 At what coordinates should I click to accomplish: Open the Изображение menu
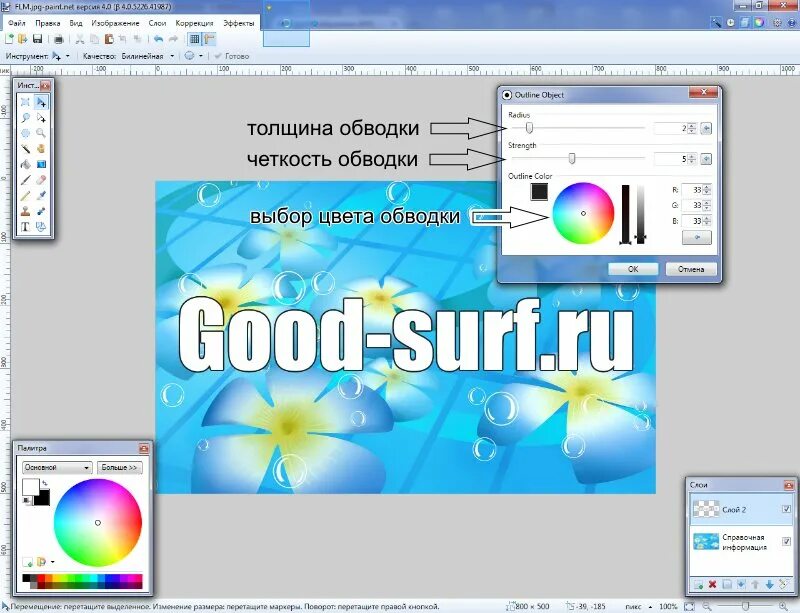tap(115, 23)
